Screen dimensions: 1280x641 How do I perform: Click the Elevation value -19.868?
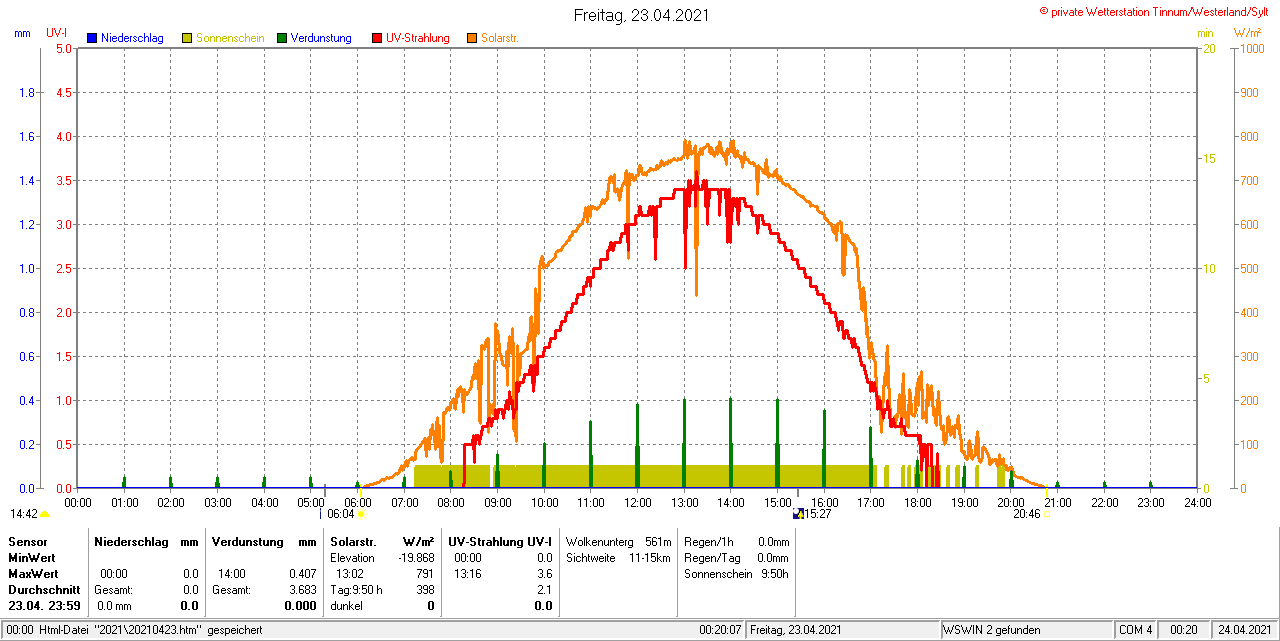(416, 557)
